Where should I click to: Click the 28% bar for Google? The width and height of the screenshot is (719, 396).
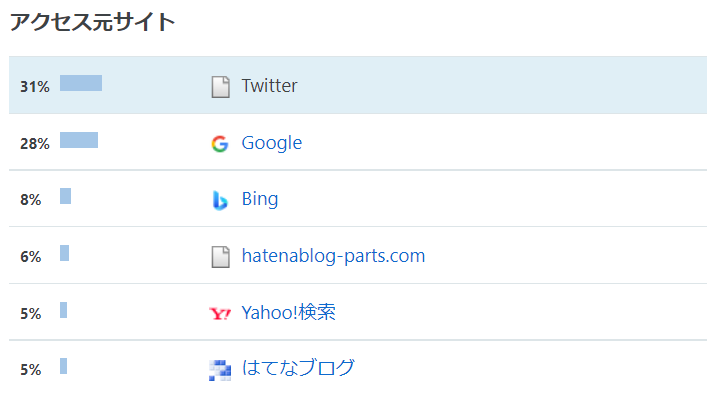[x=79, y=140]
